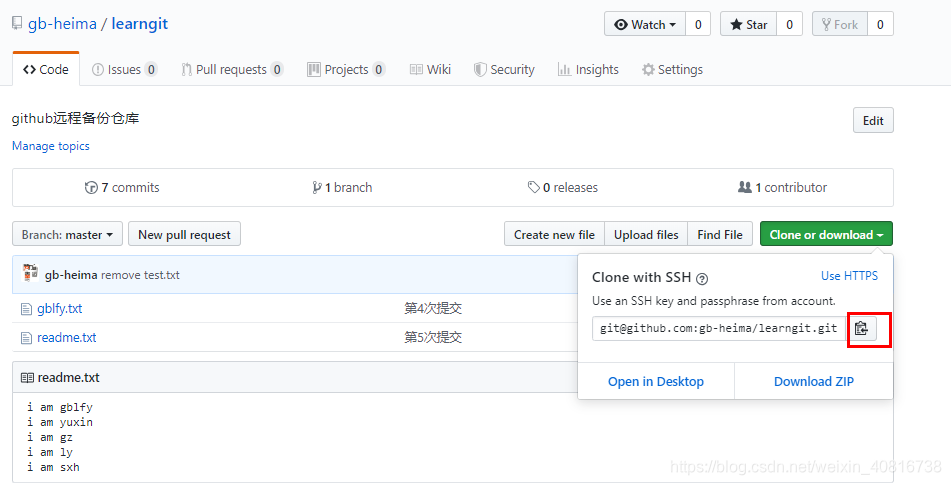This screenshot has height=485, width=951.
Task: Click the gb-heima avatar in the commit row
Action: [x=30, y=273]
